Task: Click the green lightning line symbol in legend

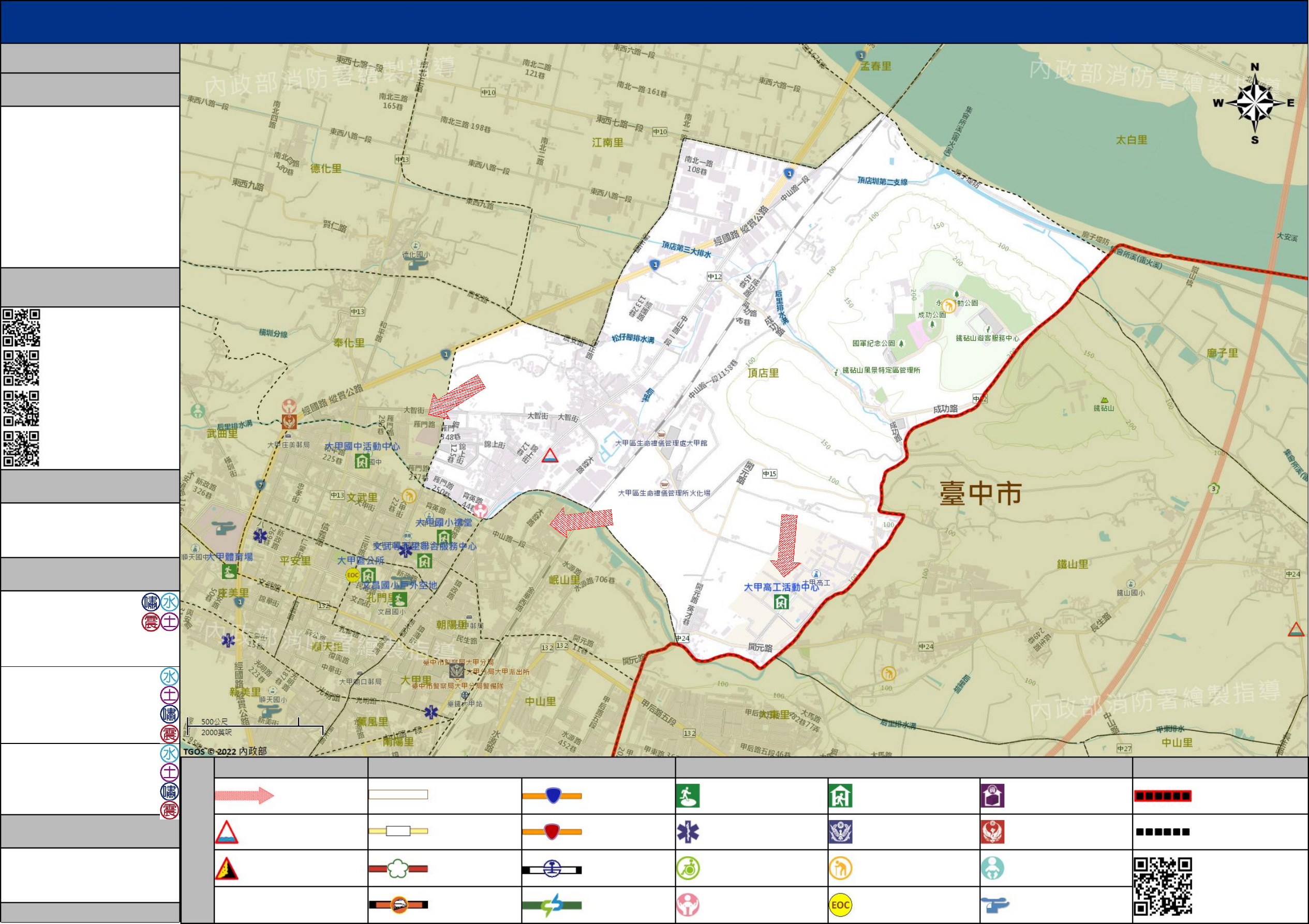Action: [553, 905]
